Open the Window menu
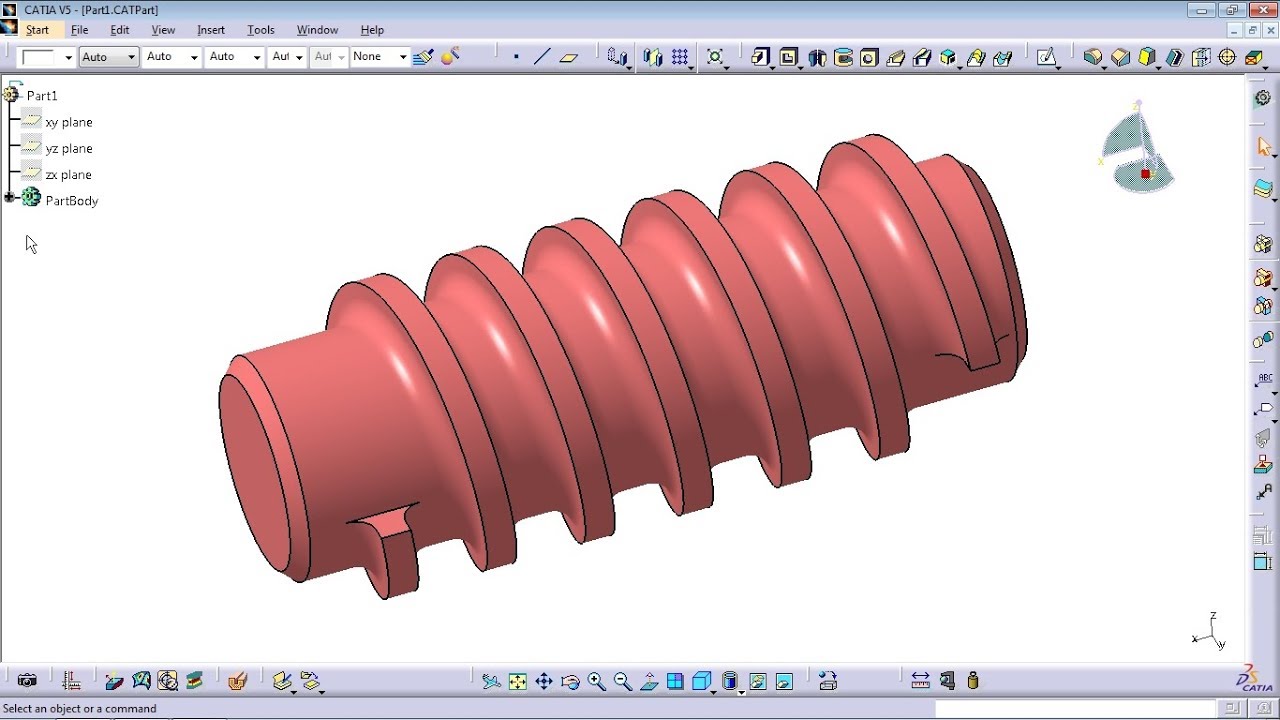 (318, 30)
